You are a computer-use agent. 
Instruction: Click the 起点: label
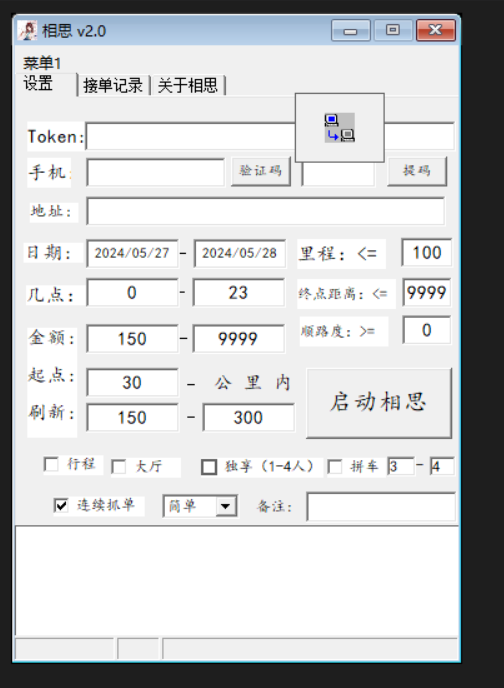[x=51, y=375]
